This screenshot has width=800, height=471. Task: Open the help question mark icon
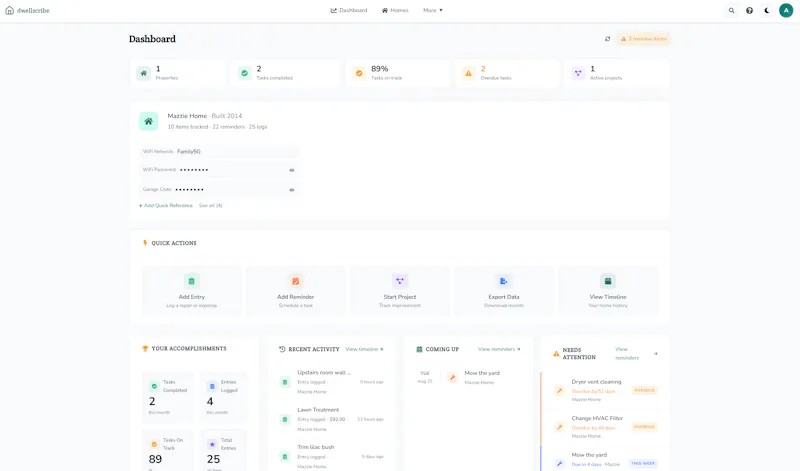point(749,10)
